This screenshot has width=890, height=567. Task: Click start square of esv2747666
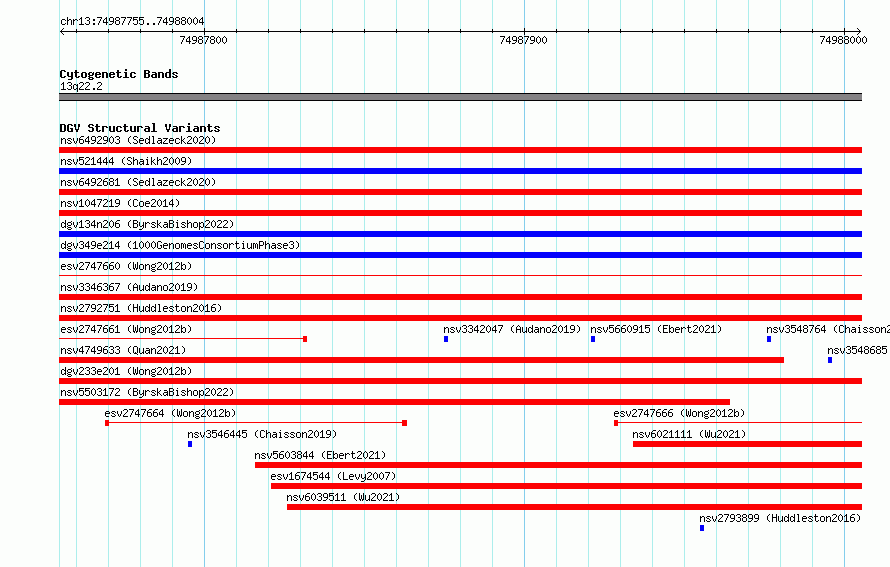[x=616, y=423]
